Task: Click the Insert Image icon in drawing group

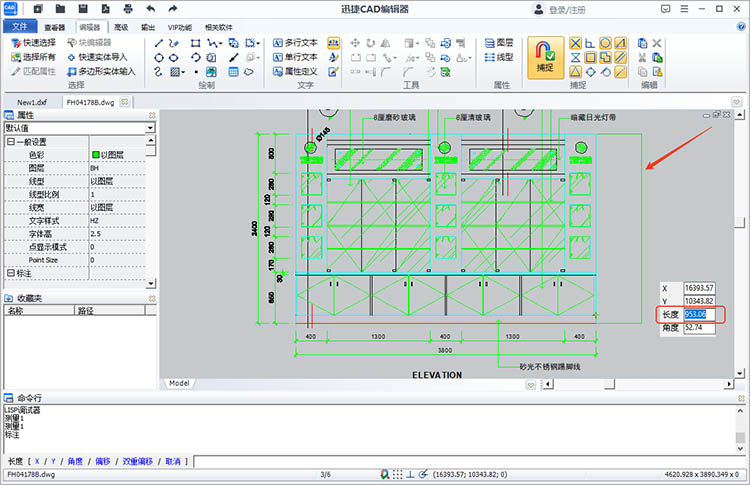Action: (x=211, y=72)
